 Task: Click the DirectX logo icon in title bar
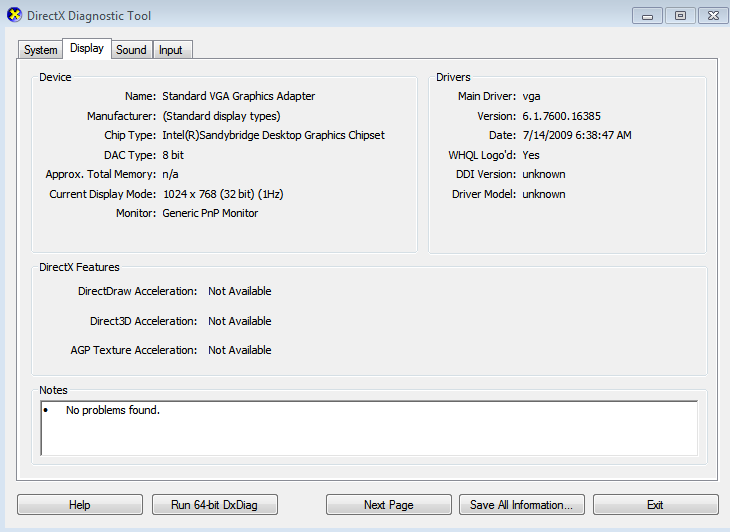pyautogui.click(x=14, y=15)
